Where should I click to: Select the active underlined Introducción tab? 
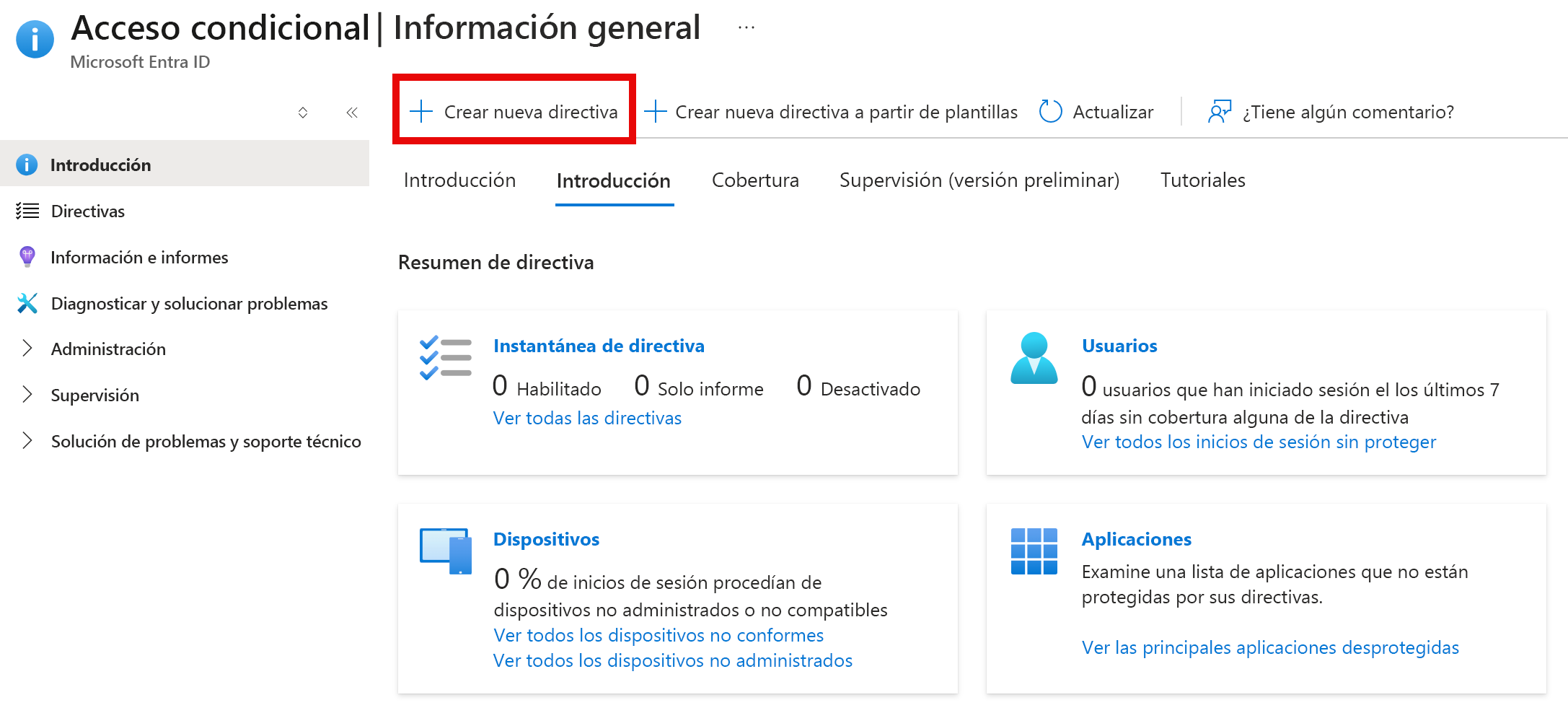pos(614,181)
